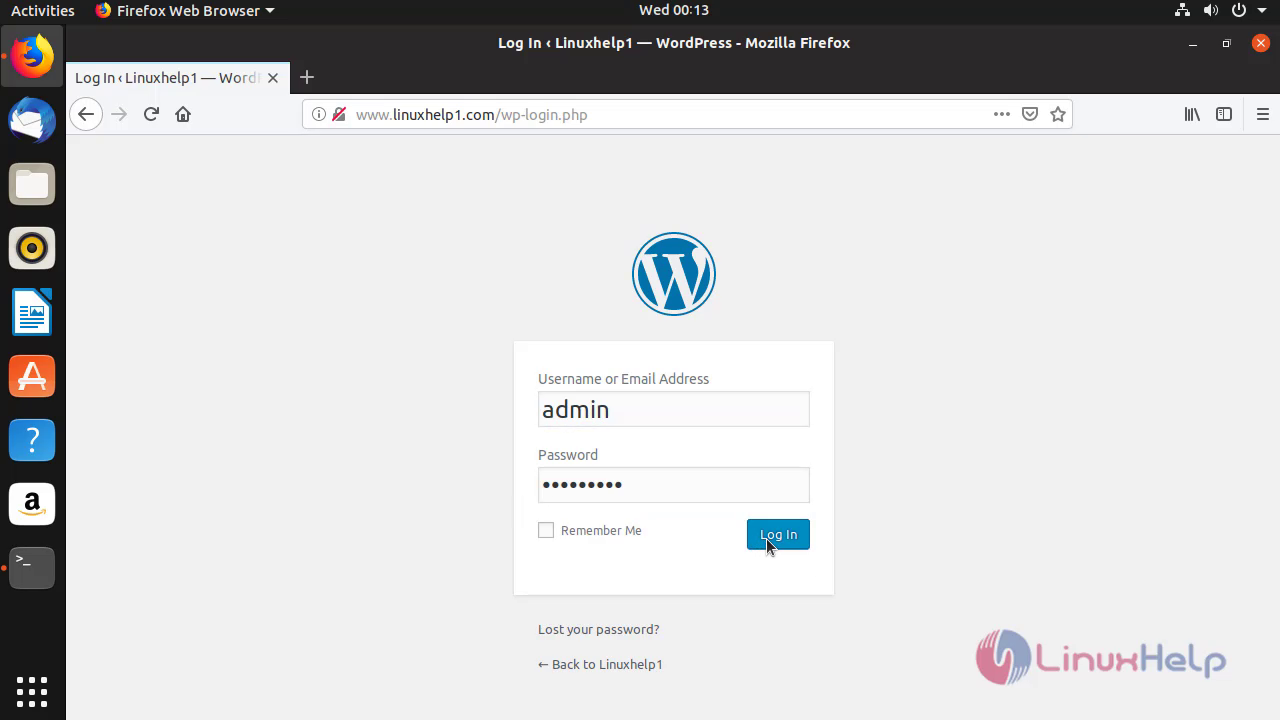1280x720 pixels.
Task: Minimize the Firefox window
Action: pos(1193,43)
